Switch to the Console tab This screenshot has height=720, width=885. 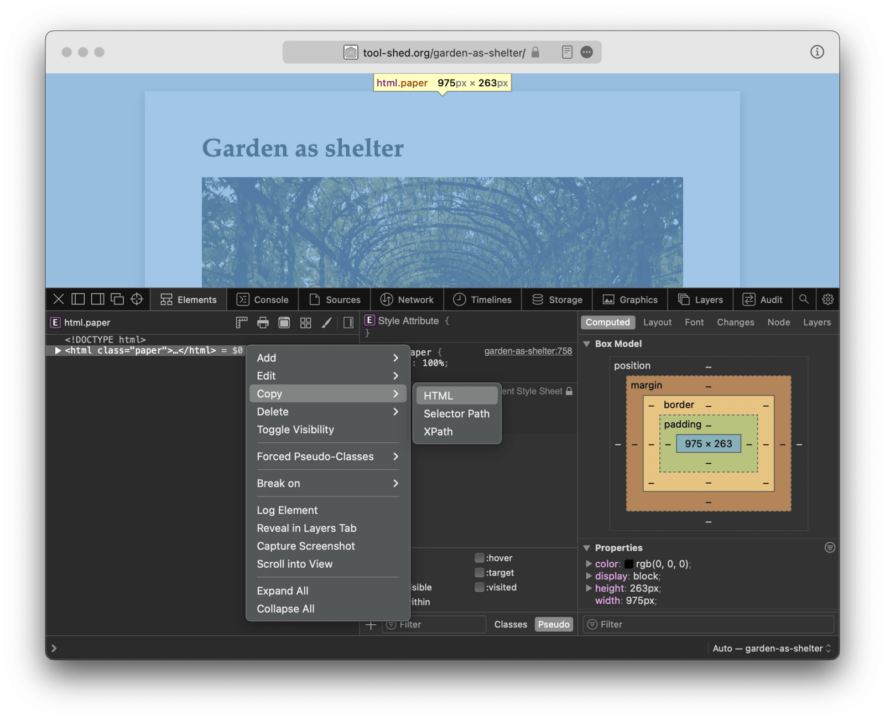tap(262, 300)
